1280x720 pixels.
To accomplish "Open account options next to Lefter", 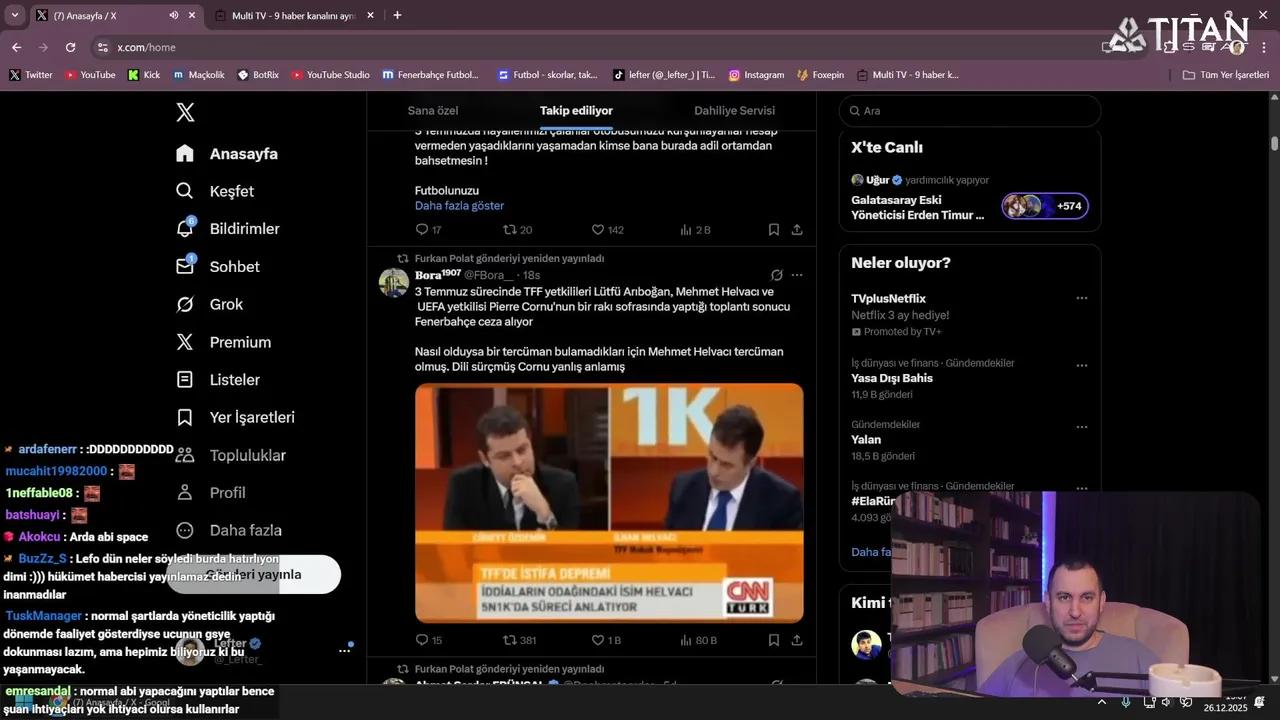I will pyautogui.click(x=344, y=650).
